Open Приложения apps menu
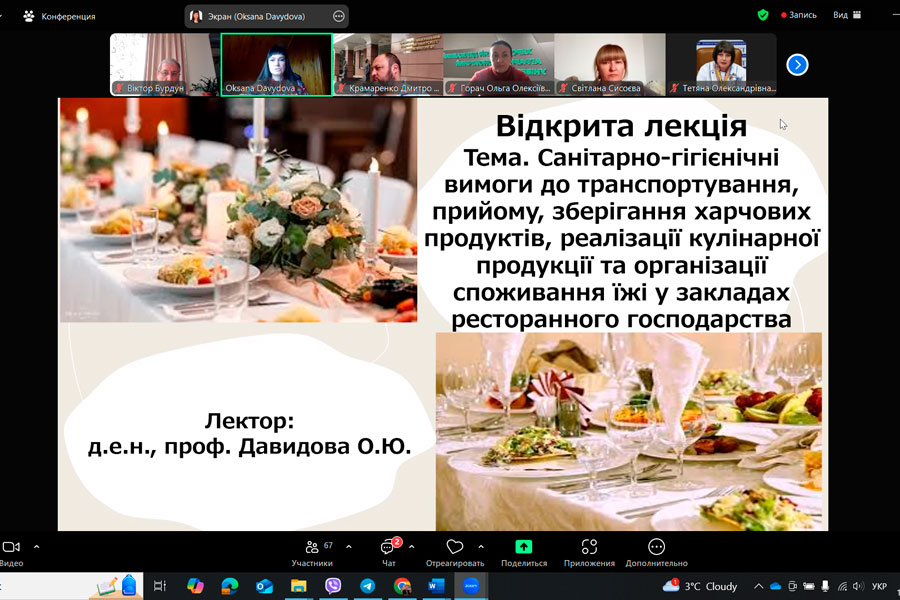The height and width of the screenshot is (600, 900). pyautogui.click(x=589, y=553)
